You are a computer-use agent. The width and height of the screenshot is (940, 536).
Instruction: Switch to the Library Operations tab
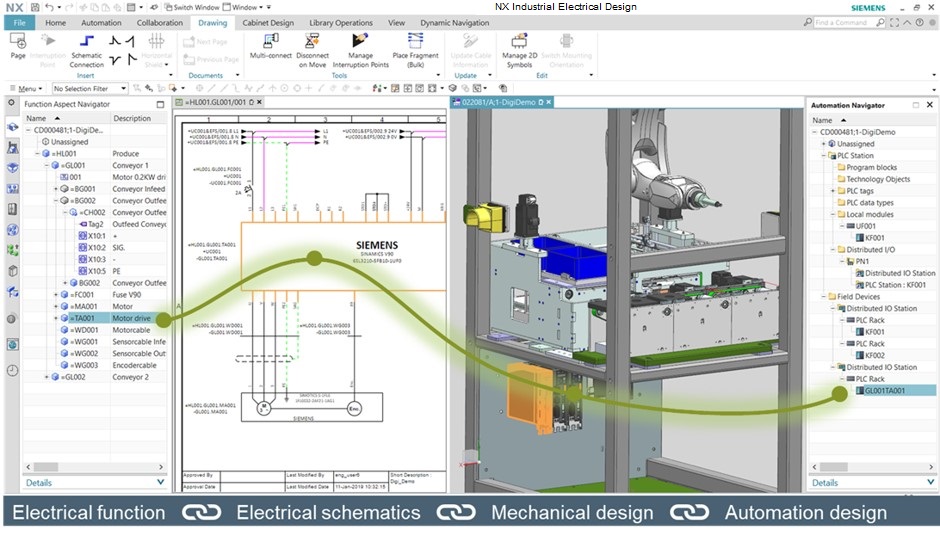340,23
